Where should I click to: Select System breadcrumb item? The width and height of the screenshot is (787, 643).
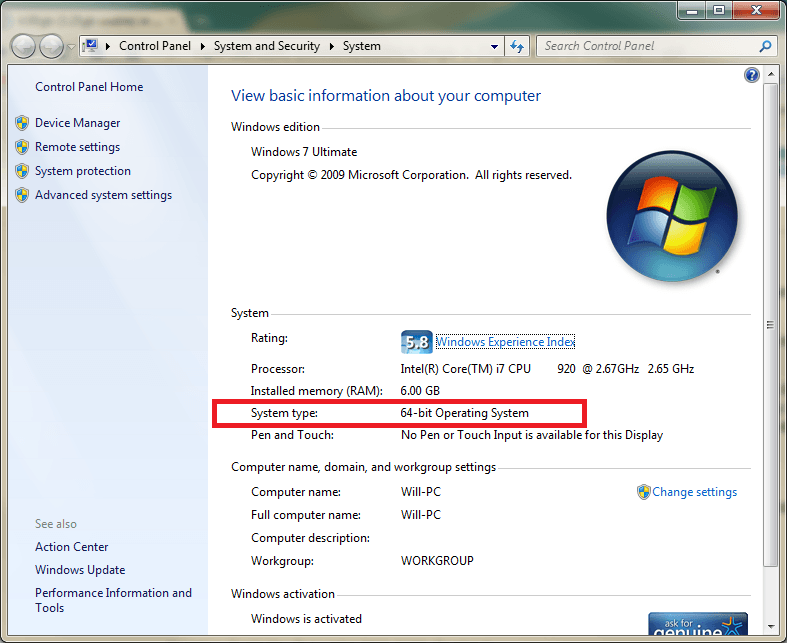[361, 46]
